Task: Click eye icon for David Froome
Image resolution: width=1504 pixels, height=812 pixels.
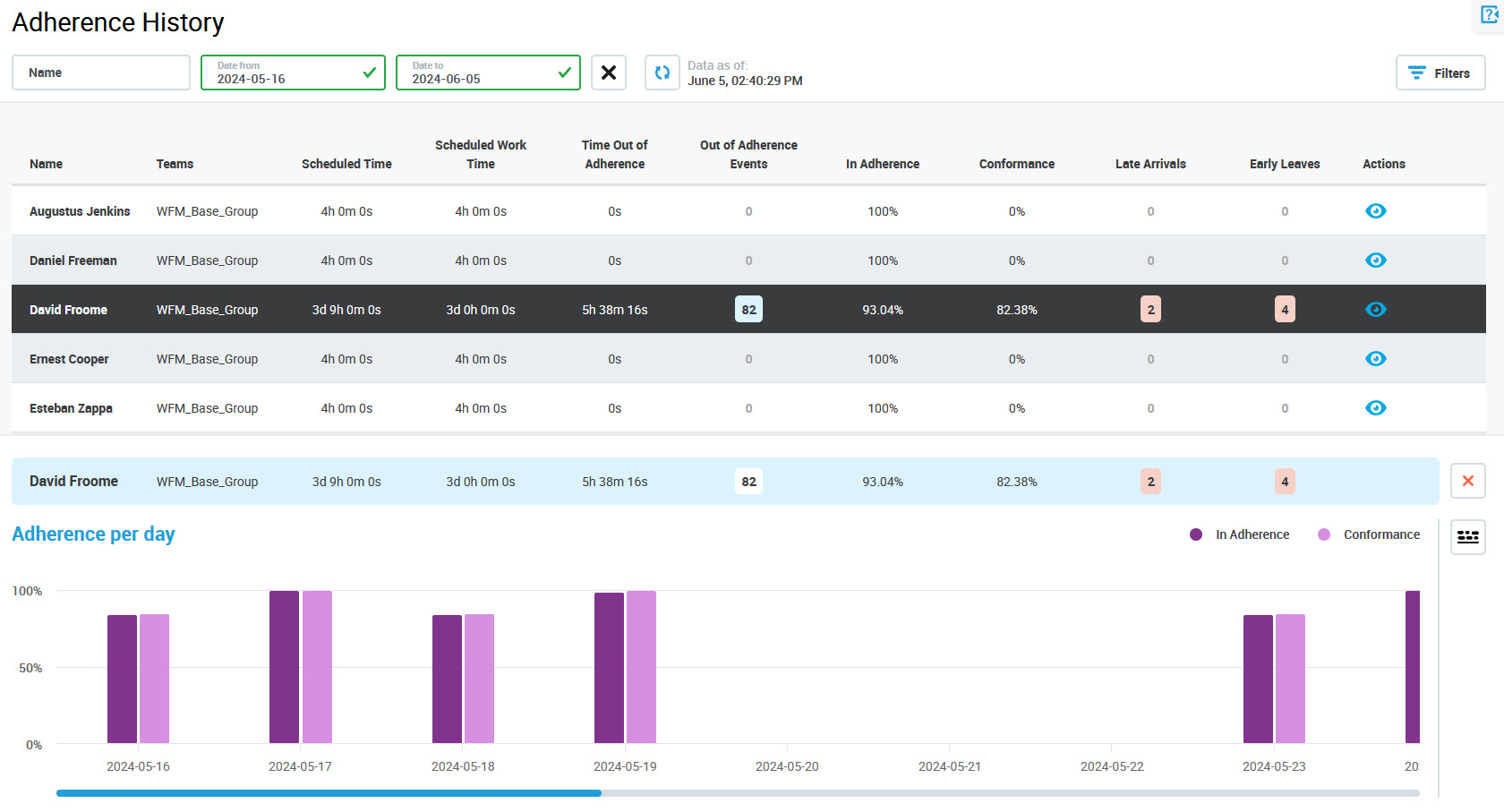Action: pyautogui.click(x=1375, y=310)
